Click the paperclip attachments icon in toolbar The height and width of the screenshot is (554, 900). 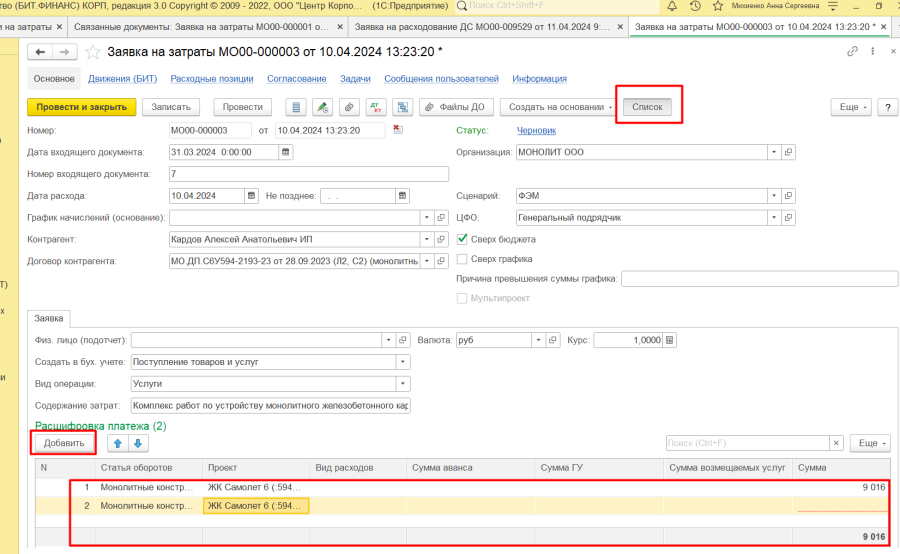click(x=349, y=107)
